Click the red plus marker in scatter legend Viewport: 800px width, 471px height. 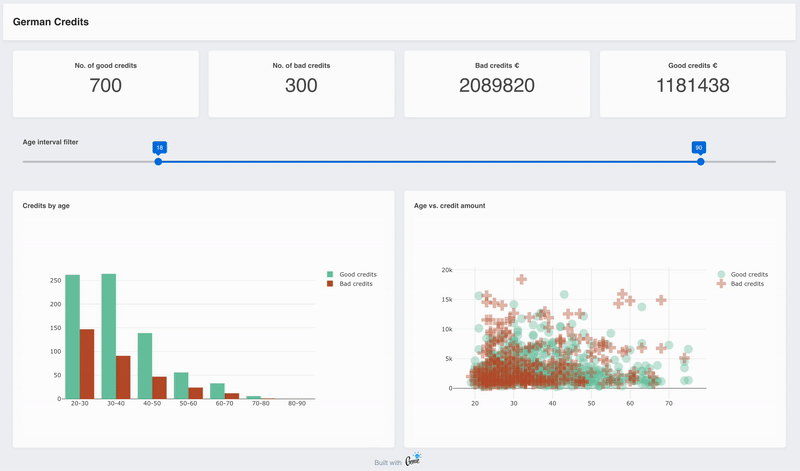click(x=721, y=284)
